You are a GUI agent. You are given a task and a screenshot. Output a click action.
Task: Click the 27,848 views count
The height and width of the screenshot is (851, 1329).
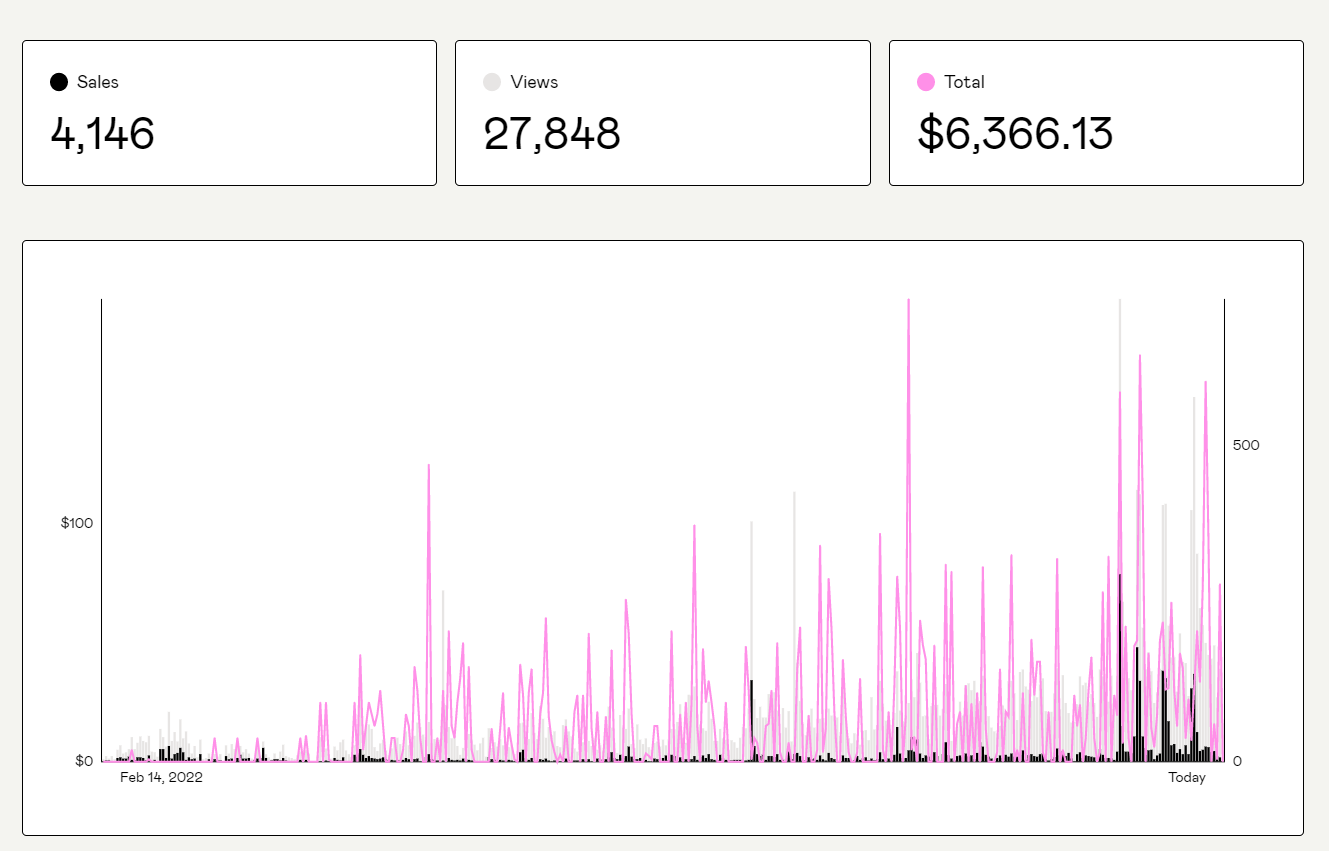coord(552,134)
